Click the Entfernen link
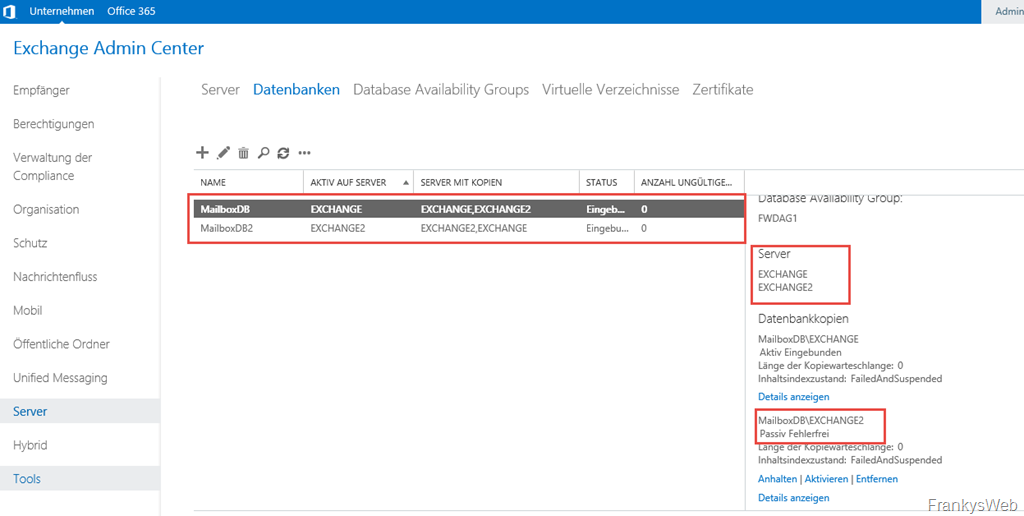The height and width of the screenshot is (516, 1024). tap(877, 479)
